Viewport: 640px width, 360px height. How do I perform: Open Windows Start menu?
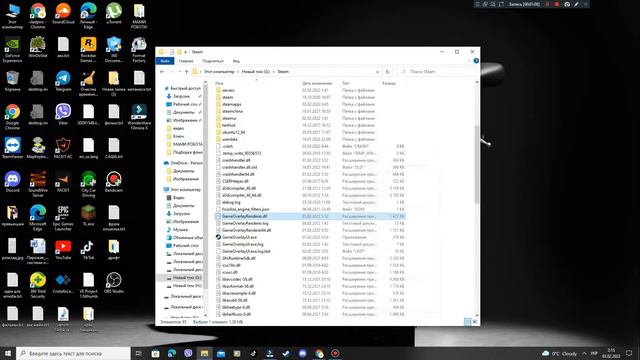click(x=7, y=353)
